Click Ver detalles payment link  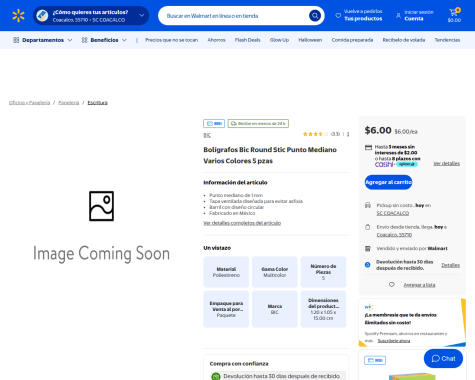click(x=446, y=163)
